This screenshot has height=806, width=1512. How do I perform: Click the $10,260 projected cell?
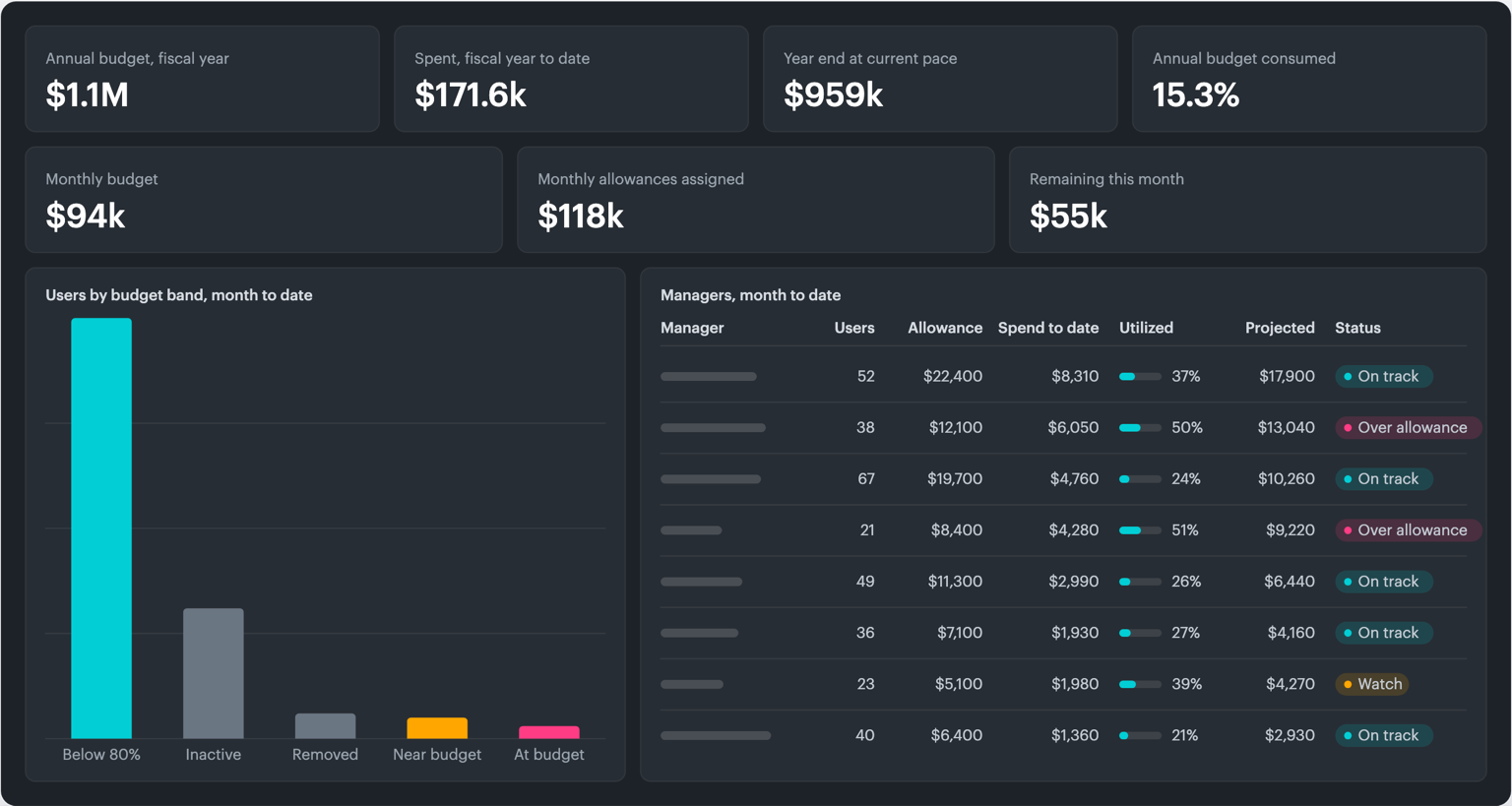(x=1287, y=479)
